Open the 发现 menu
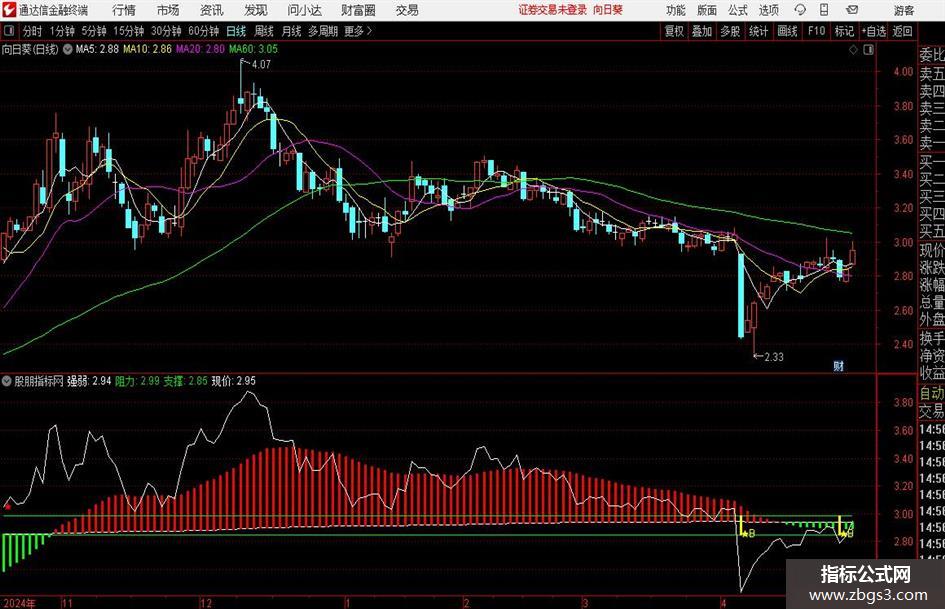The height and width of the screenshot is (609, 945). click(x=256, y=10)
